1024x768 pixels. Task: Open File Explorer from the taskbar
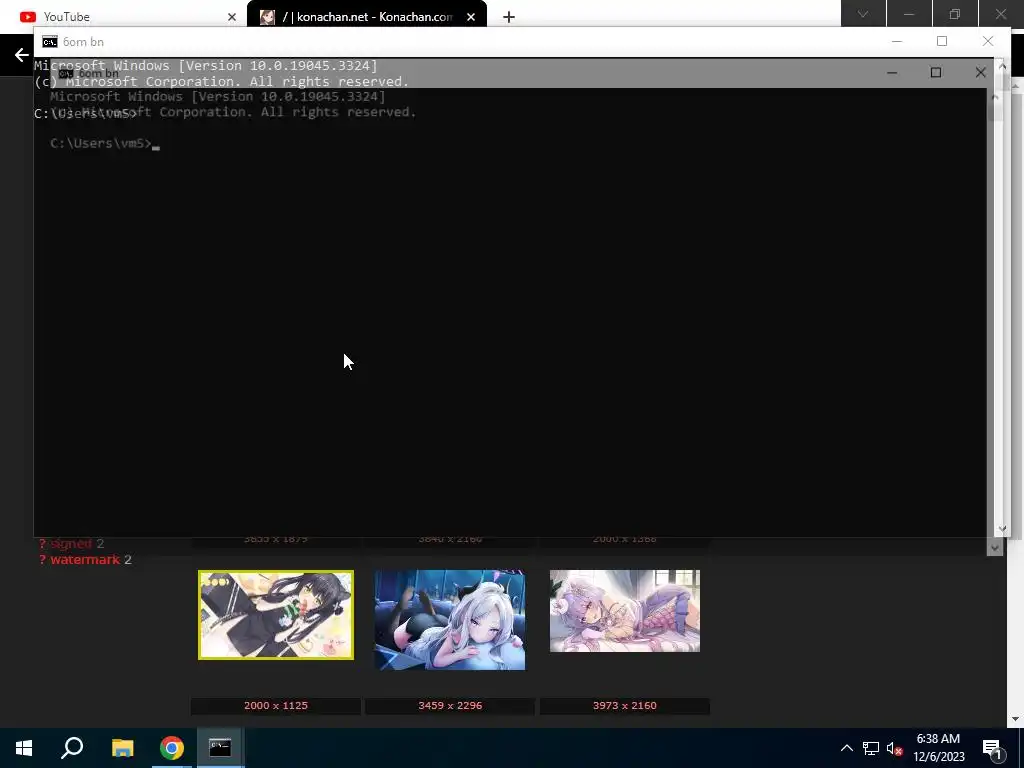pos(122,748)
